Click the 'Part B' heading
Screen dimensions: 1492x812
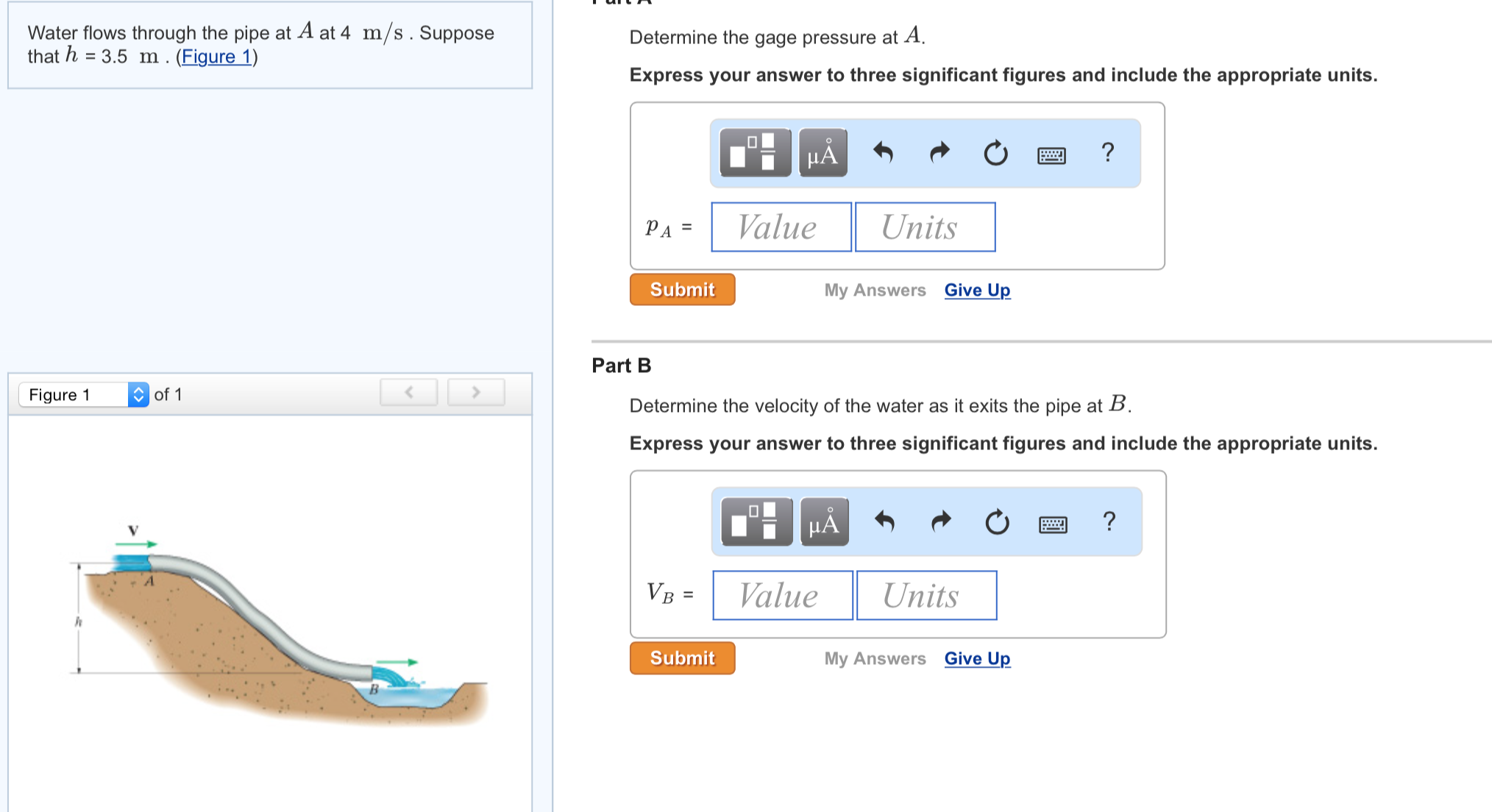click(x=621, y=366)
